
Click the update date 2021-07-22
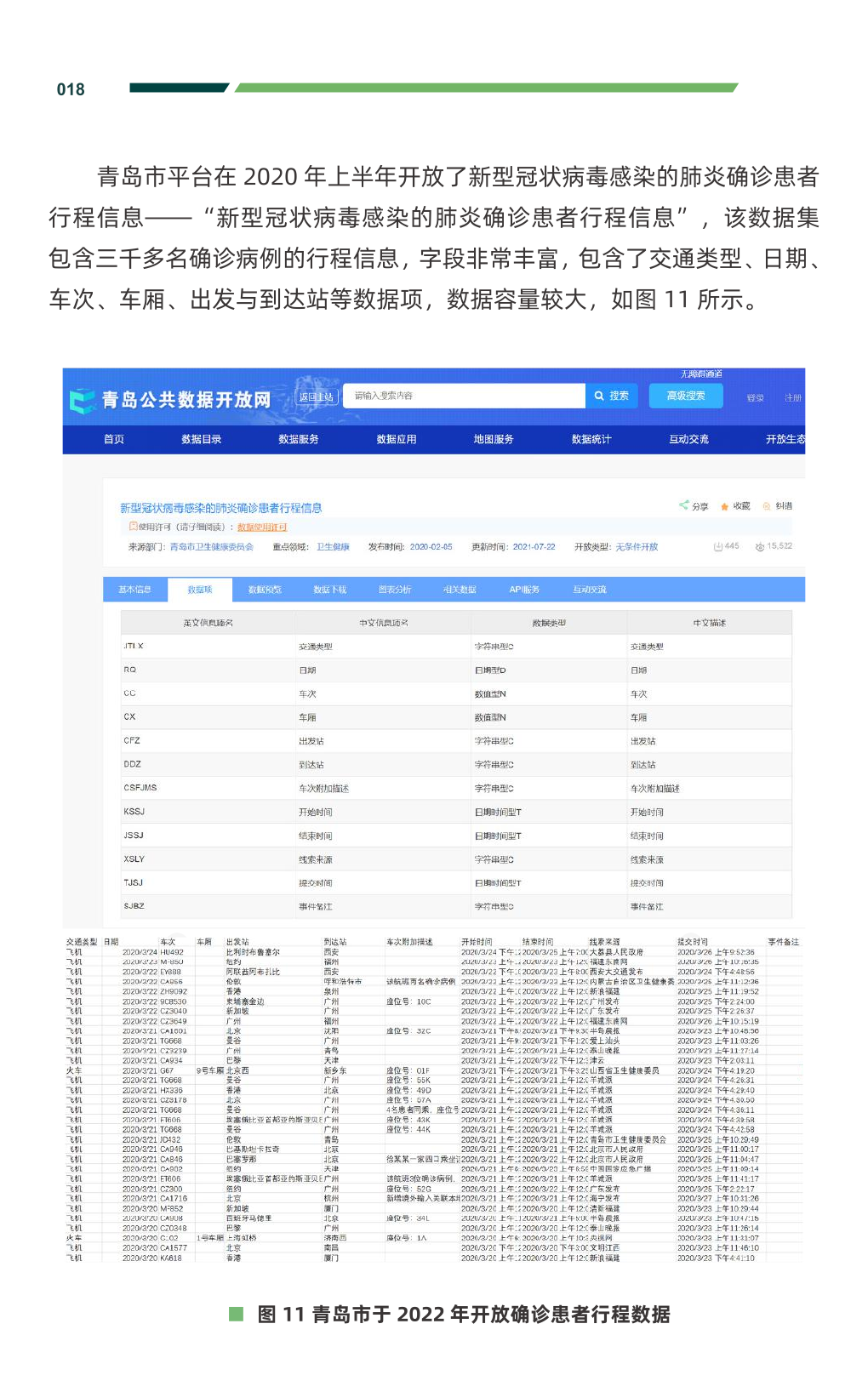click(x=534, y=547)
